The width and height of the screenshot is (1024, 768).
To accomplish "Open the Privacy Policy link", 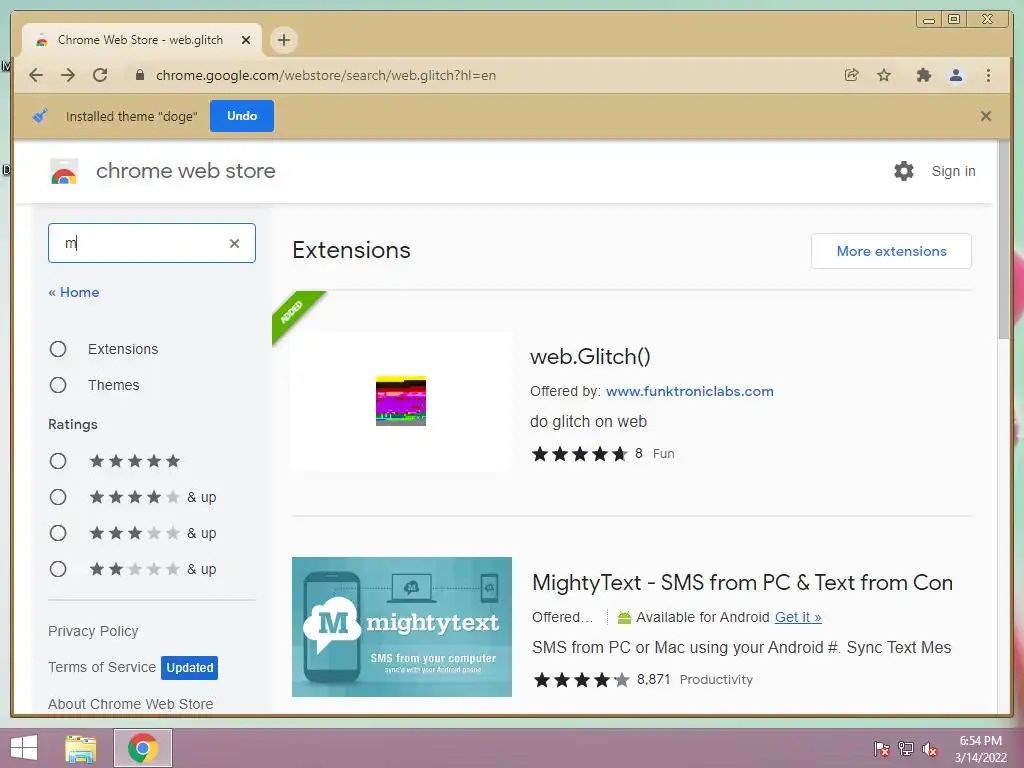I will pos(93,631).
